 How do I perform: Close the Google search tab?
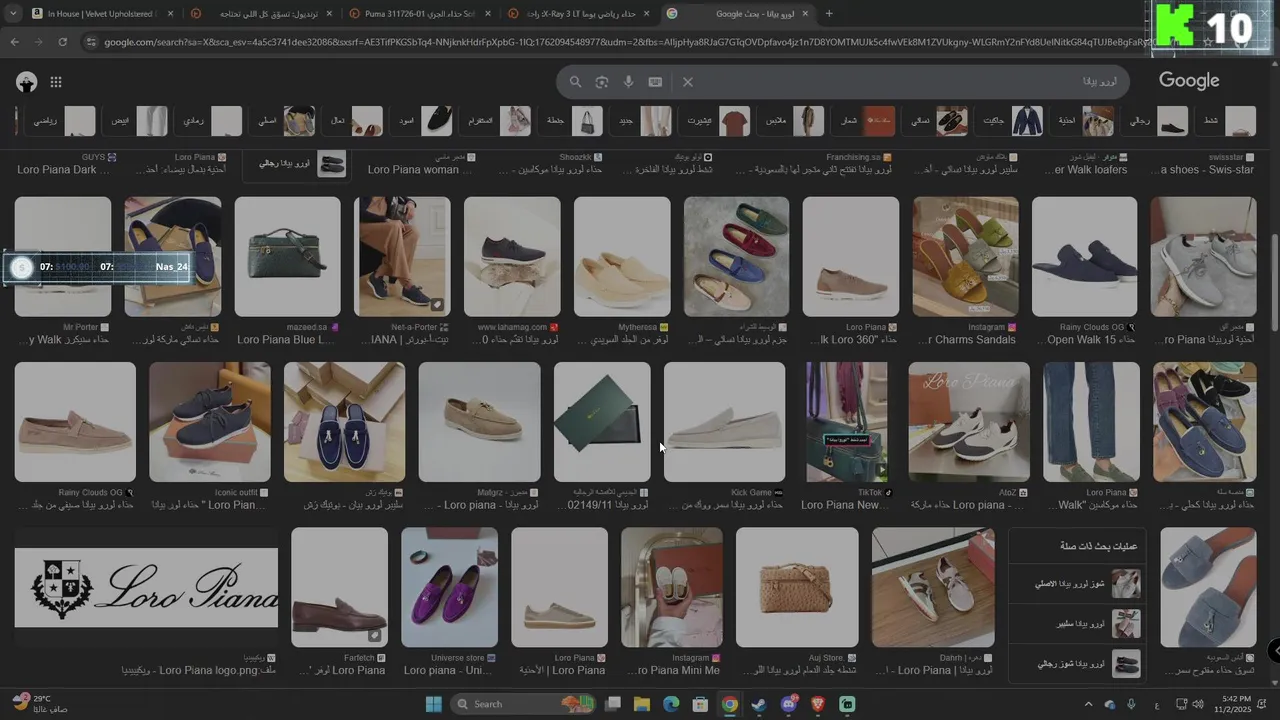pyautogui.click(x=805, y=14)
